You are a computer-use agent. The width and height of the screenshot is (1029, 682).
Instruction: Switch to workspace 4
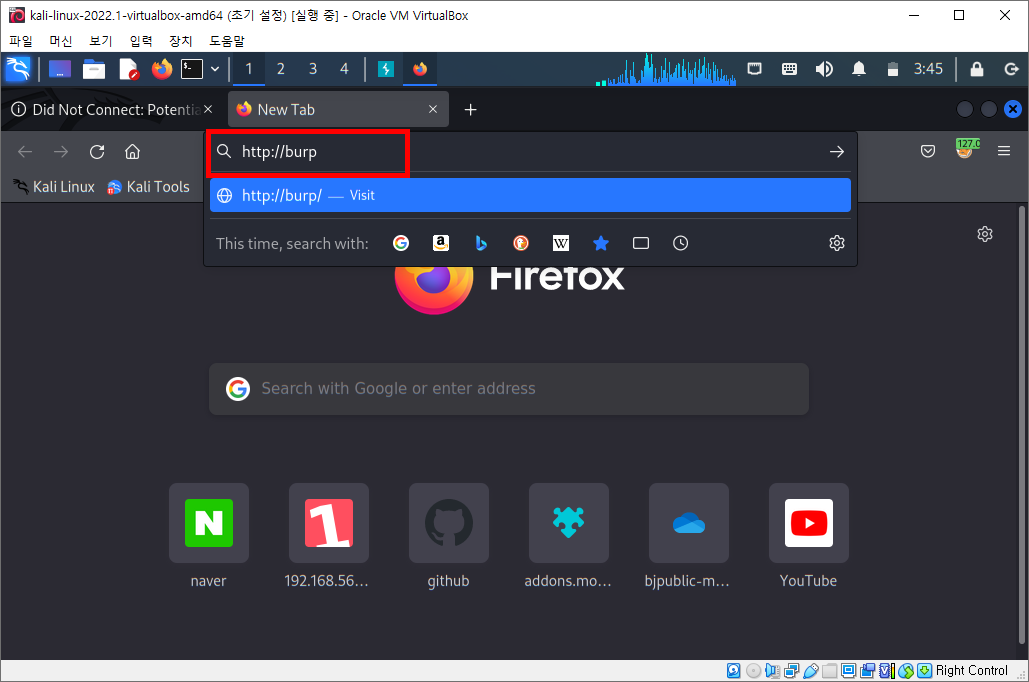coord(345,69)
